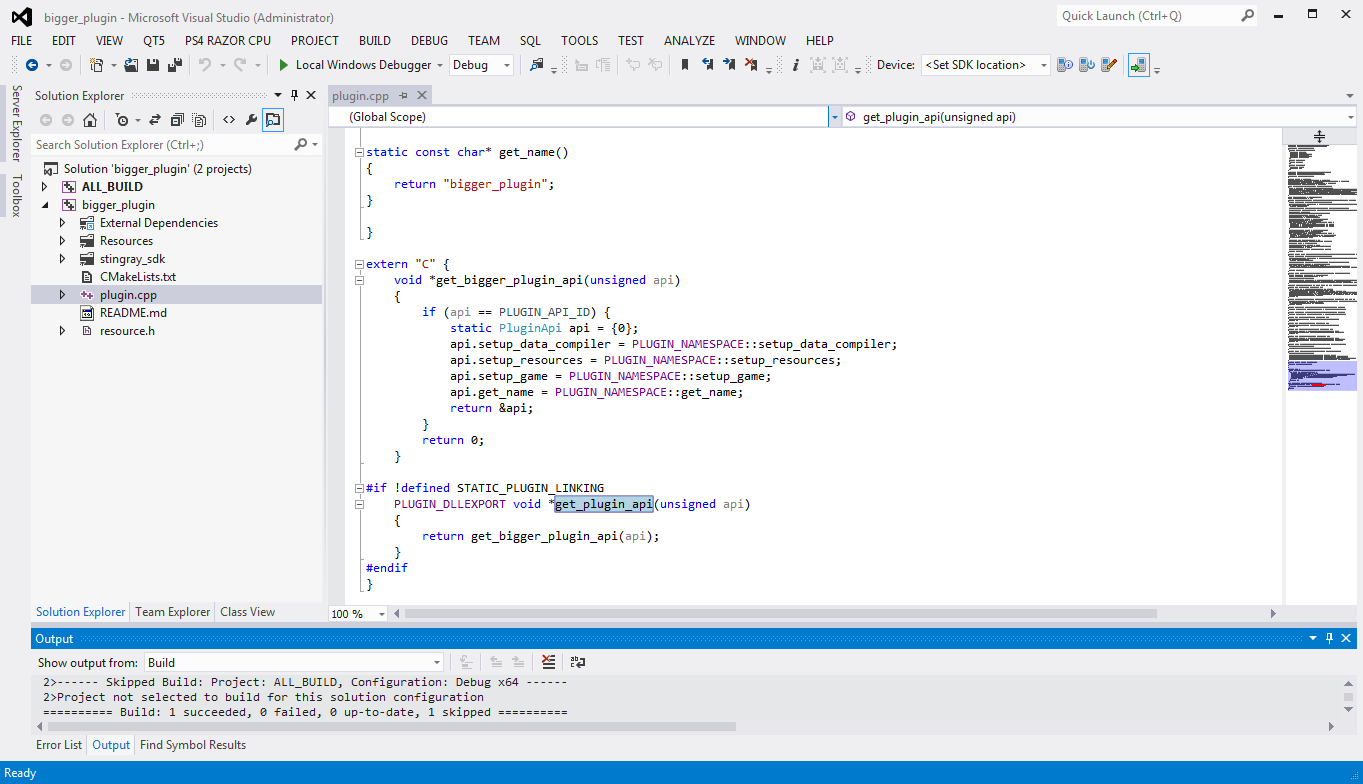The height and width of the screenshot is (784, 1363).
Task: Open the DEBUG menu
Action: [x=429, y=41]
